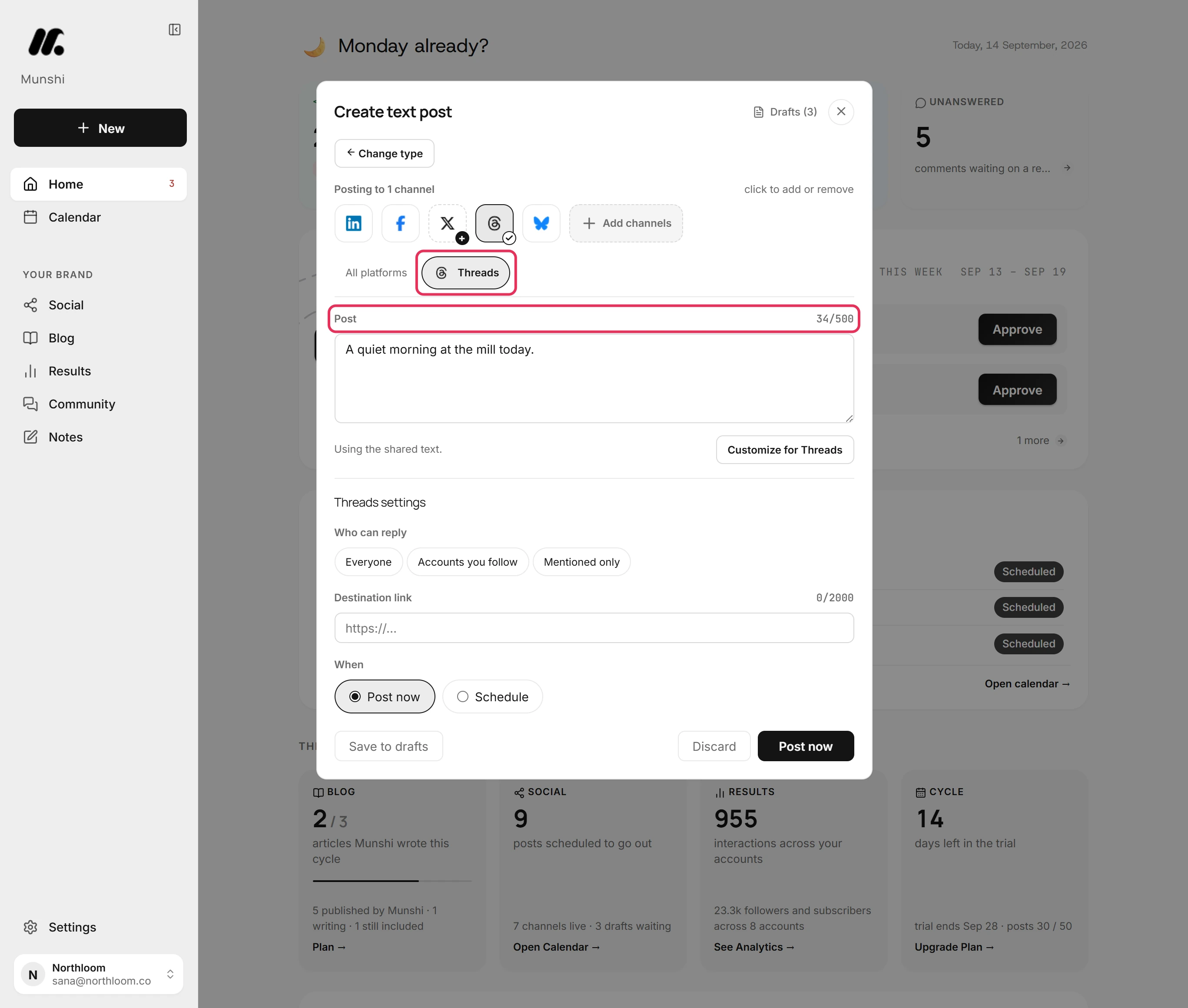The height and width of the screenshot is (1008, 1188).
Task: Click Add channels button
Action: tap(626, 223)
